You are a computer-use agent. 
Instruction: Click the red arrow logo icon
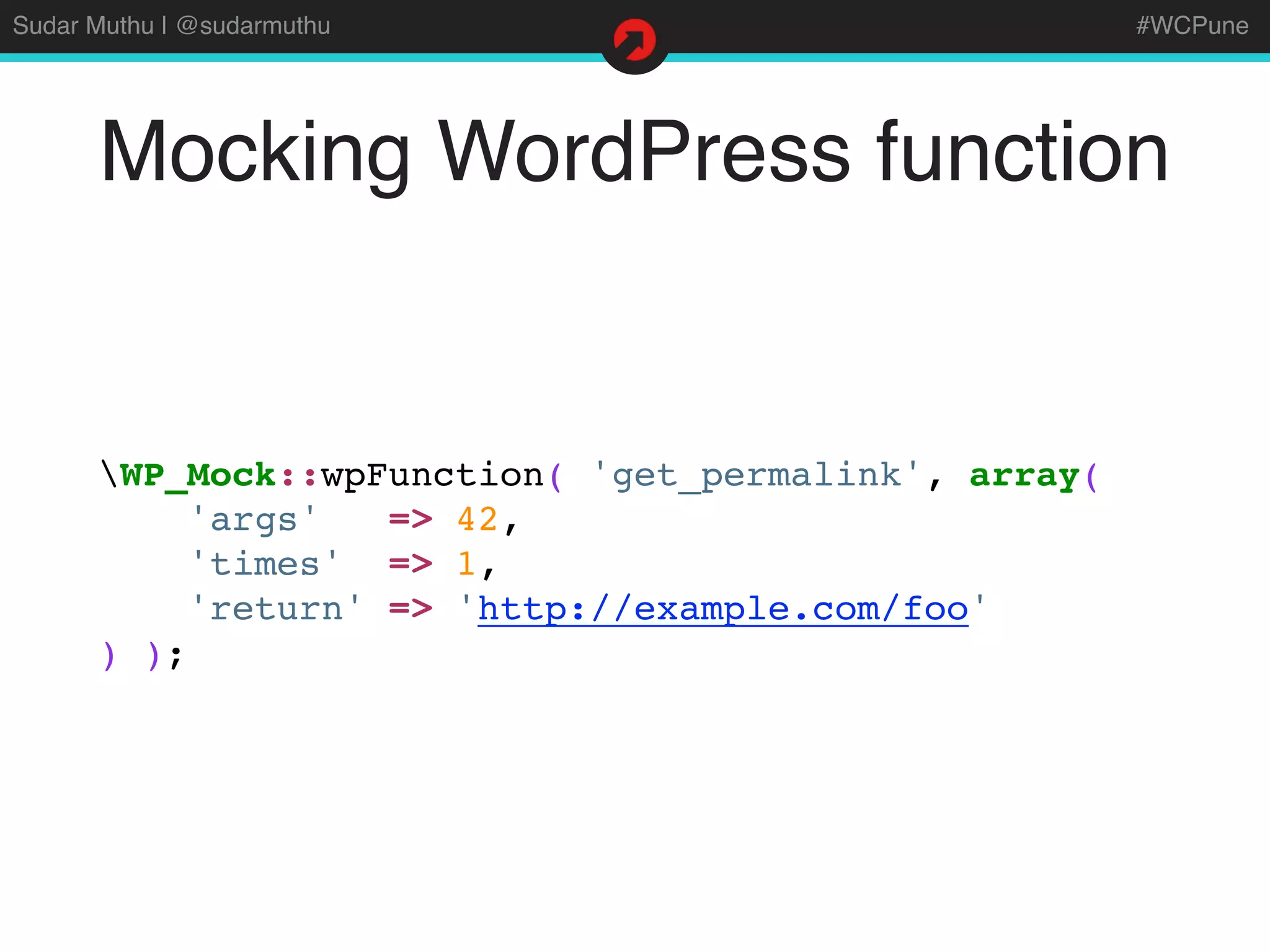point(634,40)
